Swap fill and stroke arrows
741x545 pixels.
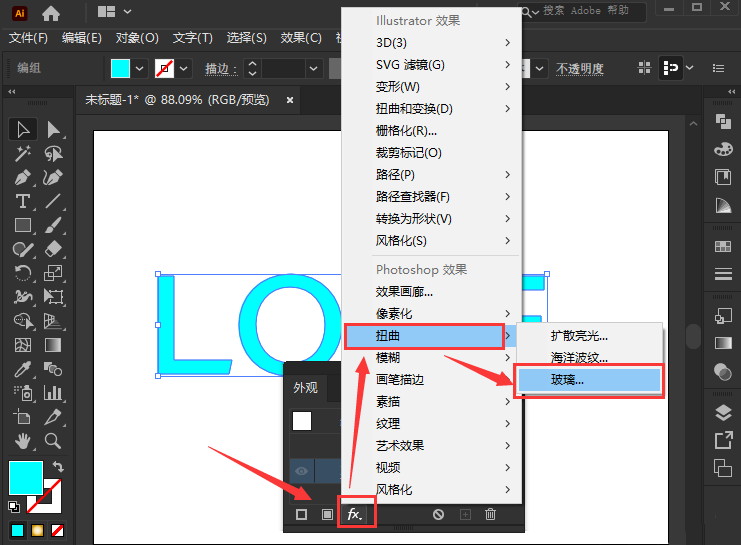point(58,467)
